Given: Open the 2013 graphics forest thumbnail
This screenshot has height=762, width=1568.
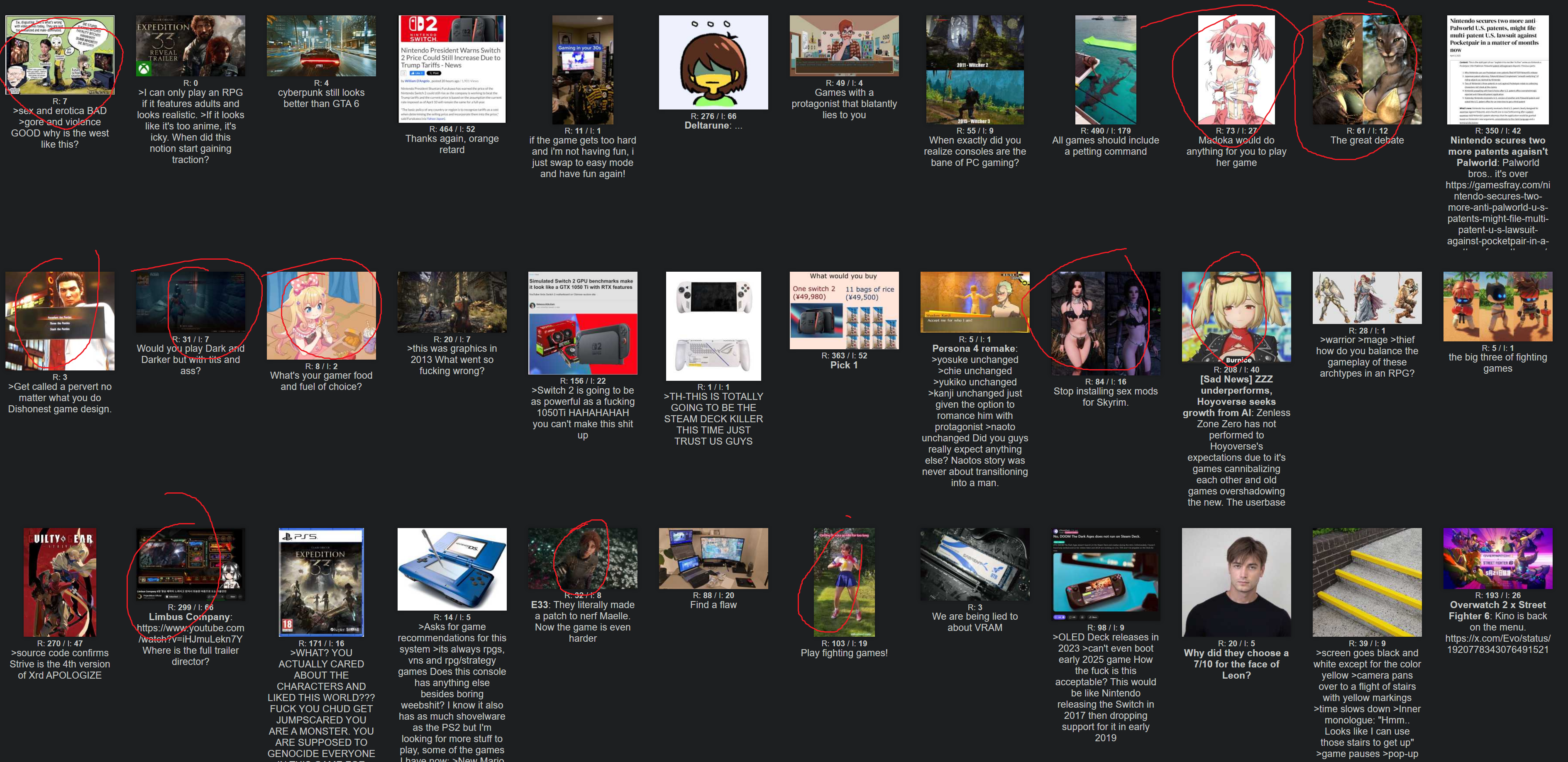Looking at the screenshot, I should (x=452, y=302).
